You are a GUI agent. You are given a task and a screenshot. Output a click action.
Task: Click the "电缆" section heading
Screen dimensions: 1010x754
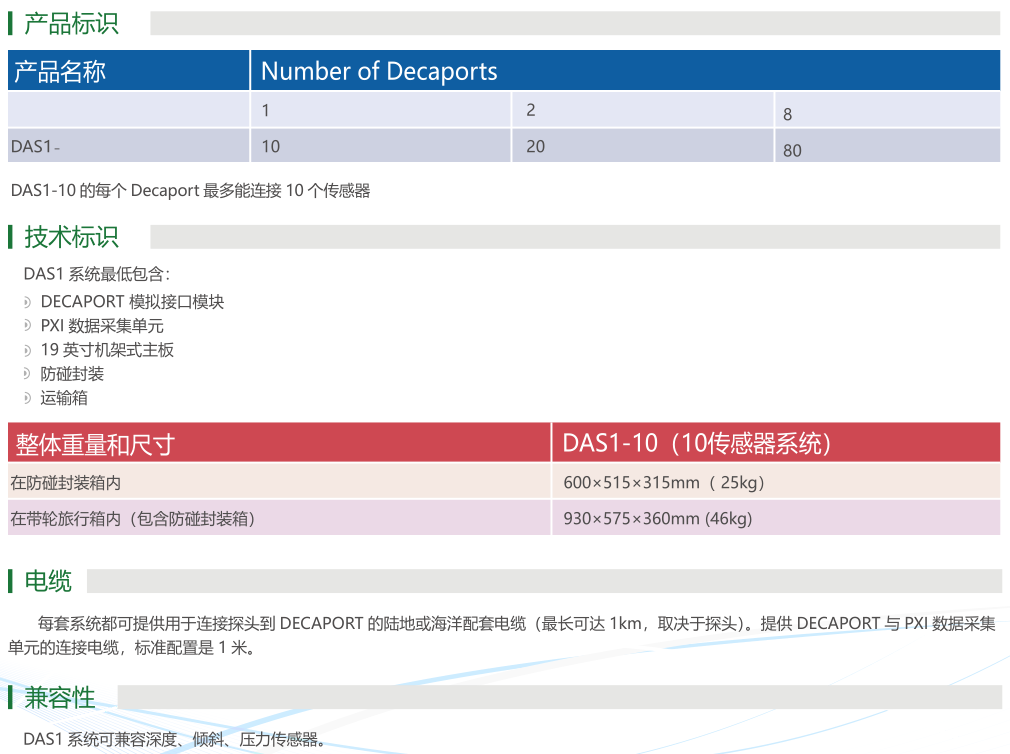pyautogui.click(x=48, y=581)
